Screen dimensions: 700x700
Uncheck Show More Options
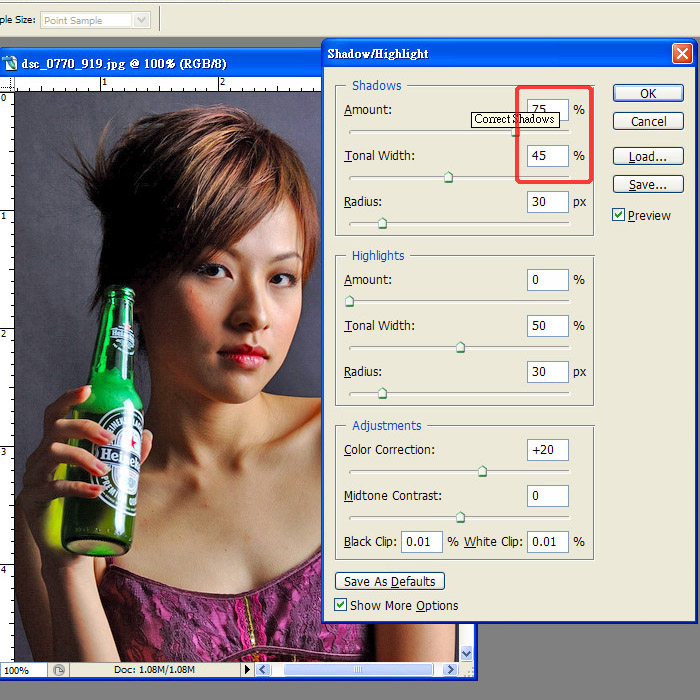point(341,605)
